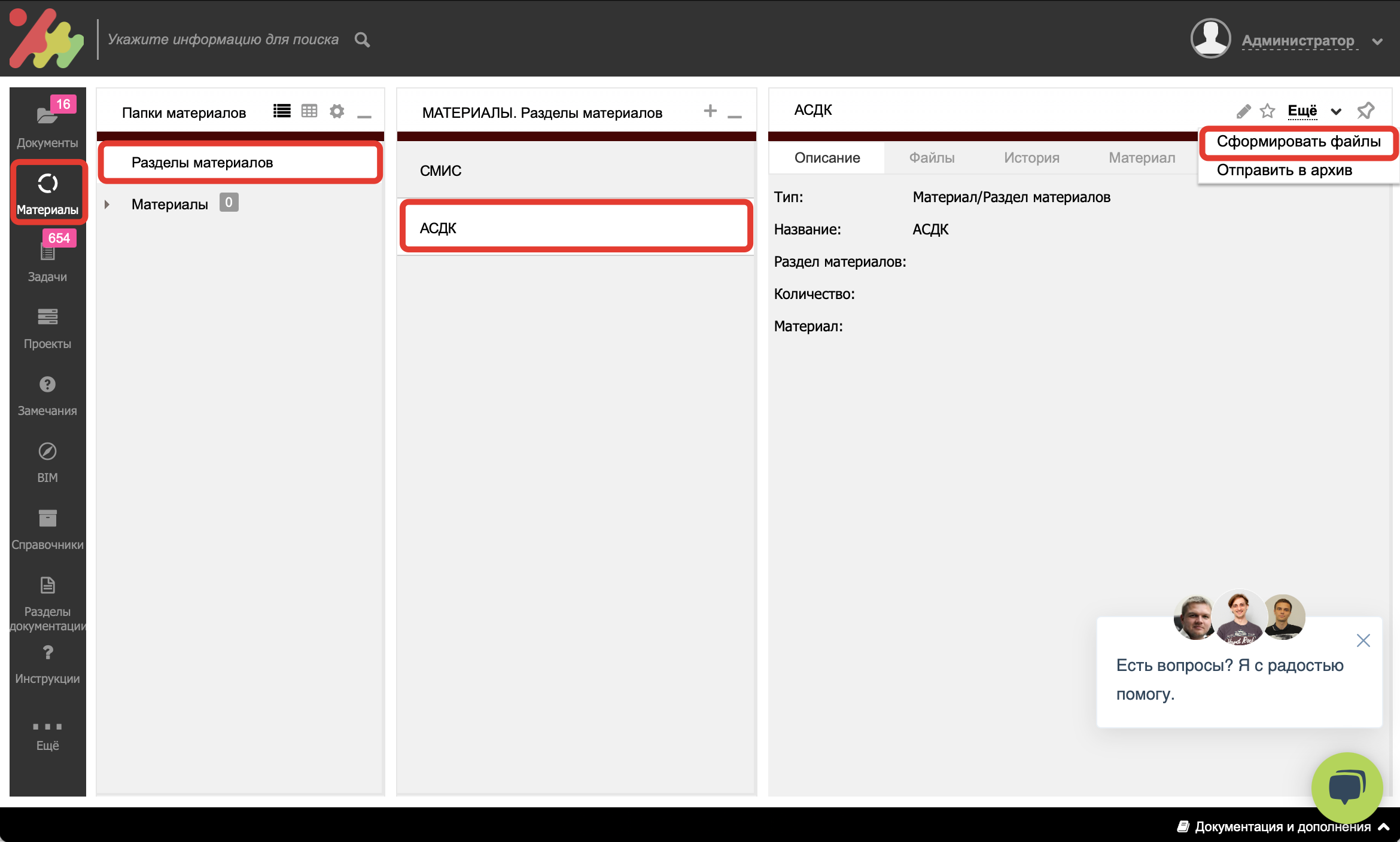Screen dimensions: 1400x842
Task: Open Инструкции in the sidebar
Action: point(47,664)
